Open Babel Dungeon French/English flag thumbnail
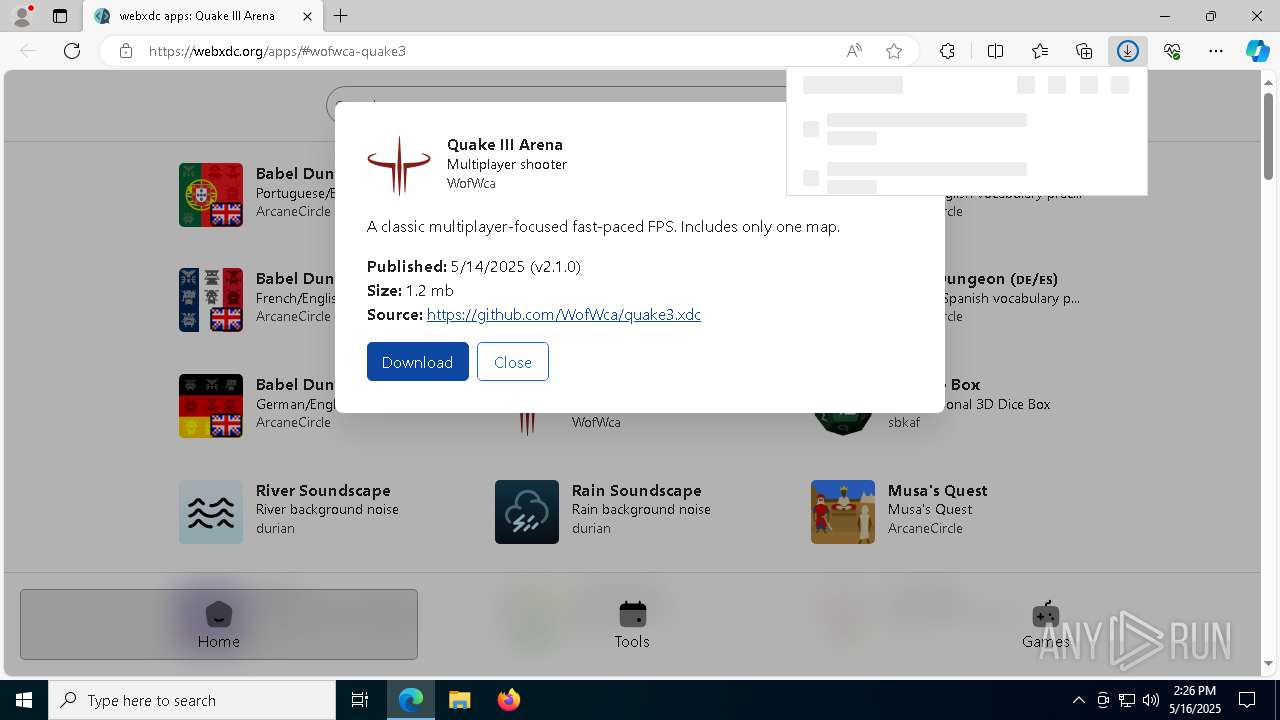Viewport: 1280px width, 720px height. tap(211, 300)
